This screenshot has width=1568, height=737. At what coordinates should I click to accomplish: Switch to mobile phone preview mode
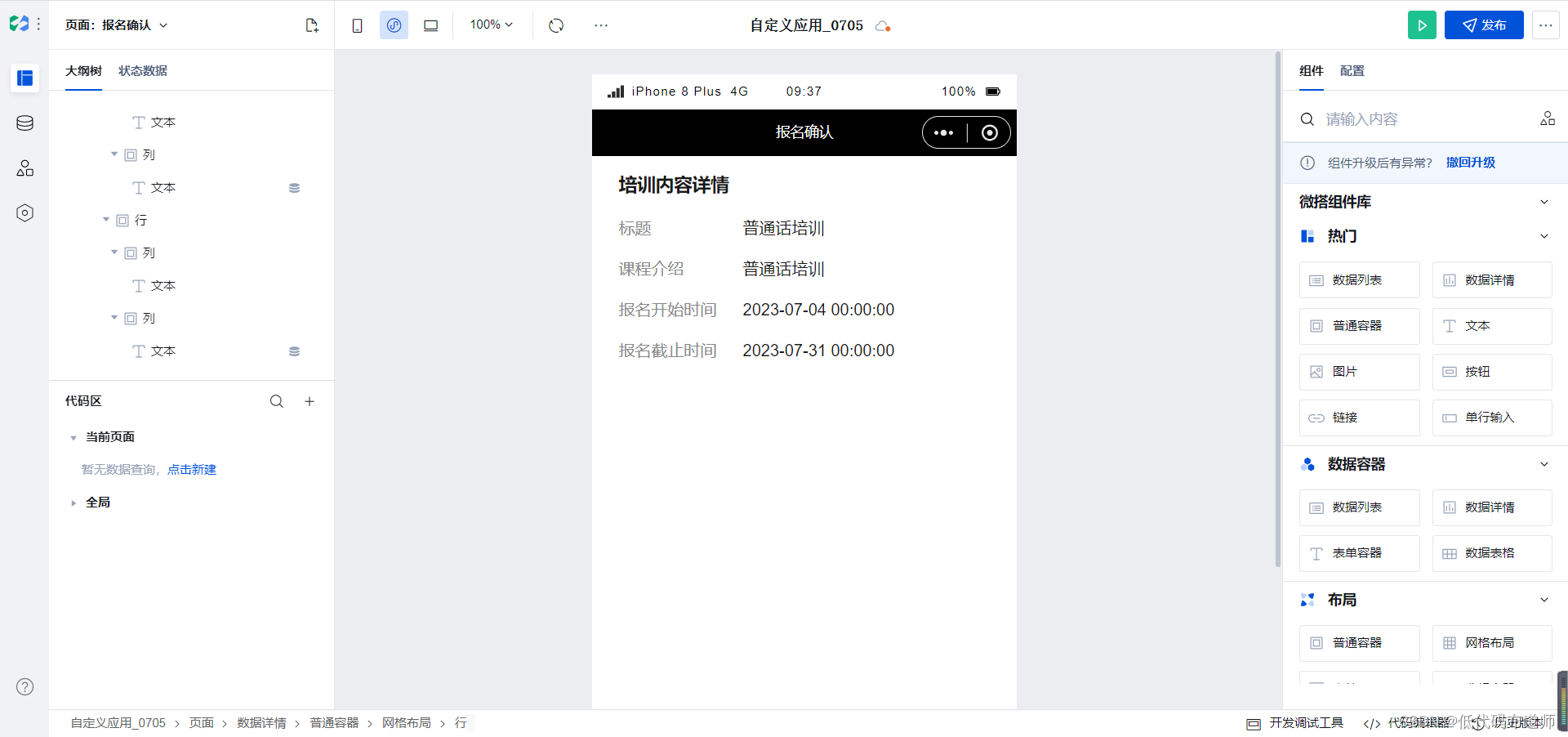tap(357, 25)
